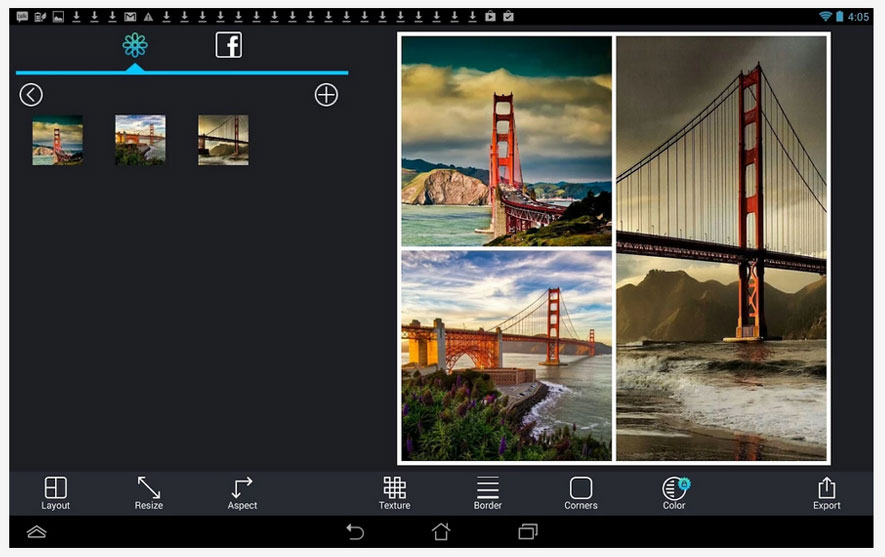Screen dimensions: 885x557
Task: Open the Color picker tool
Action: [674, 493]
